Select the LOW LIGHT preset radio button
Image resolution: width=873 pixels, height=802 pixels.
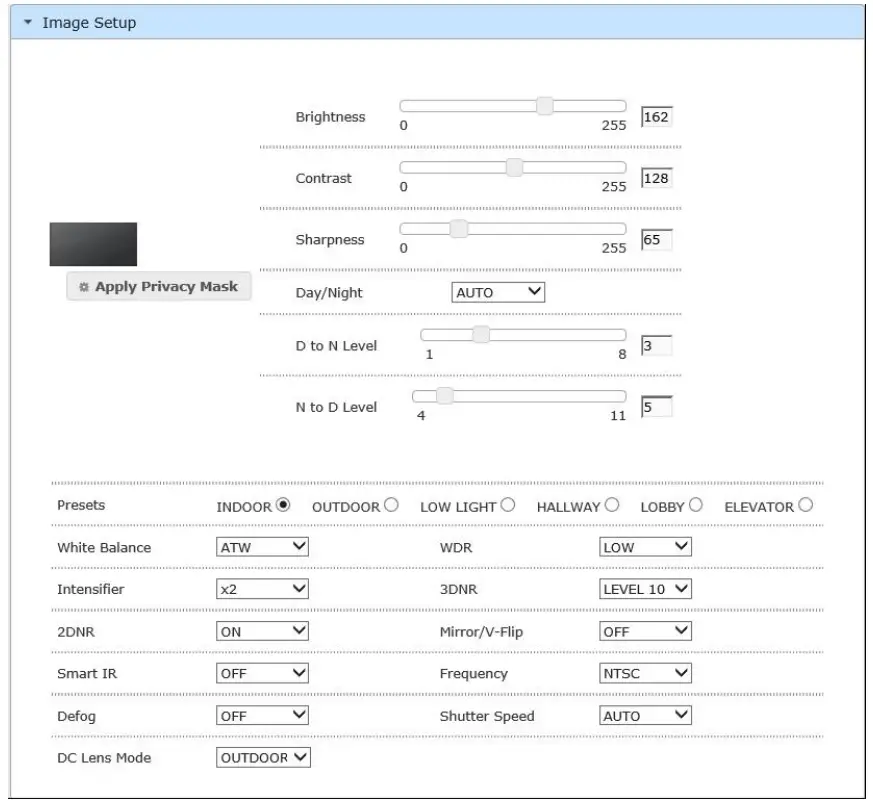tap(507, 505)
